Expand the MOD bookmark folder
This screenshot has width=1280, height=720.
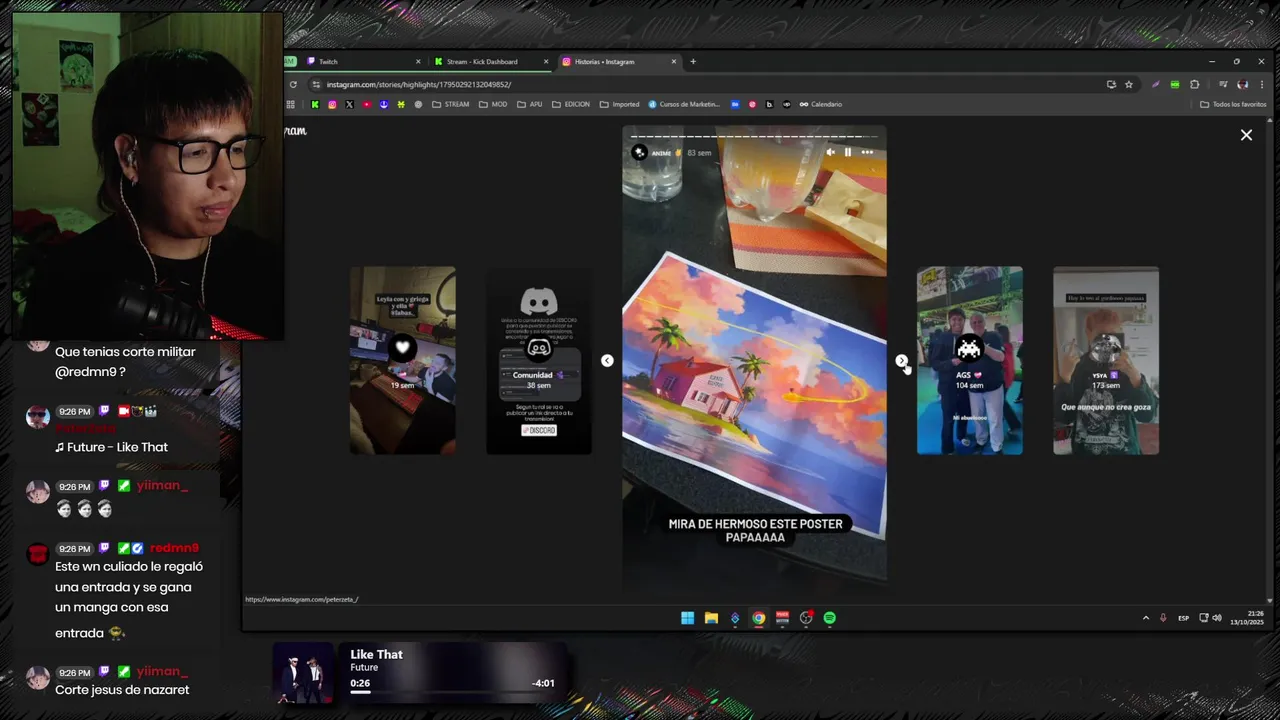(x=493, y=104)
